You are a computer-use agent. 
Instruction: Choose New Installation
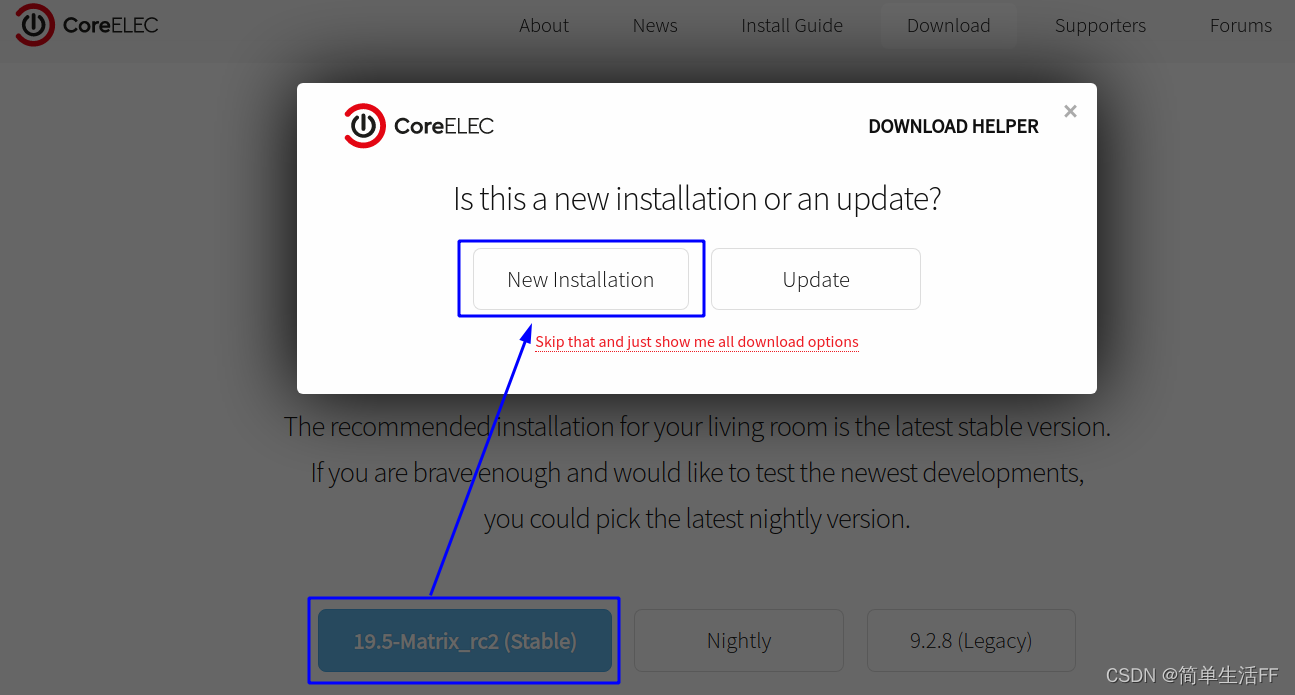581,280
